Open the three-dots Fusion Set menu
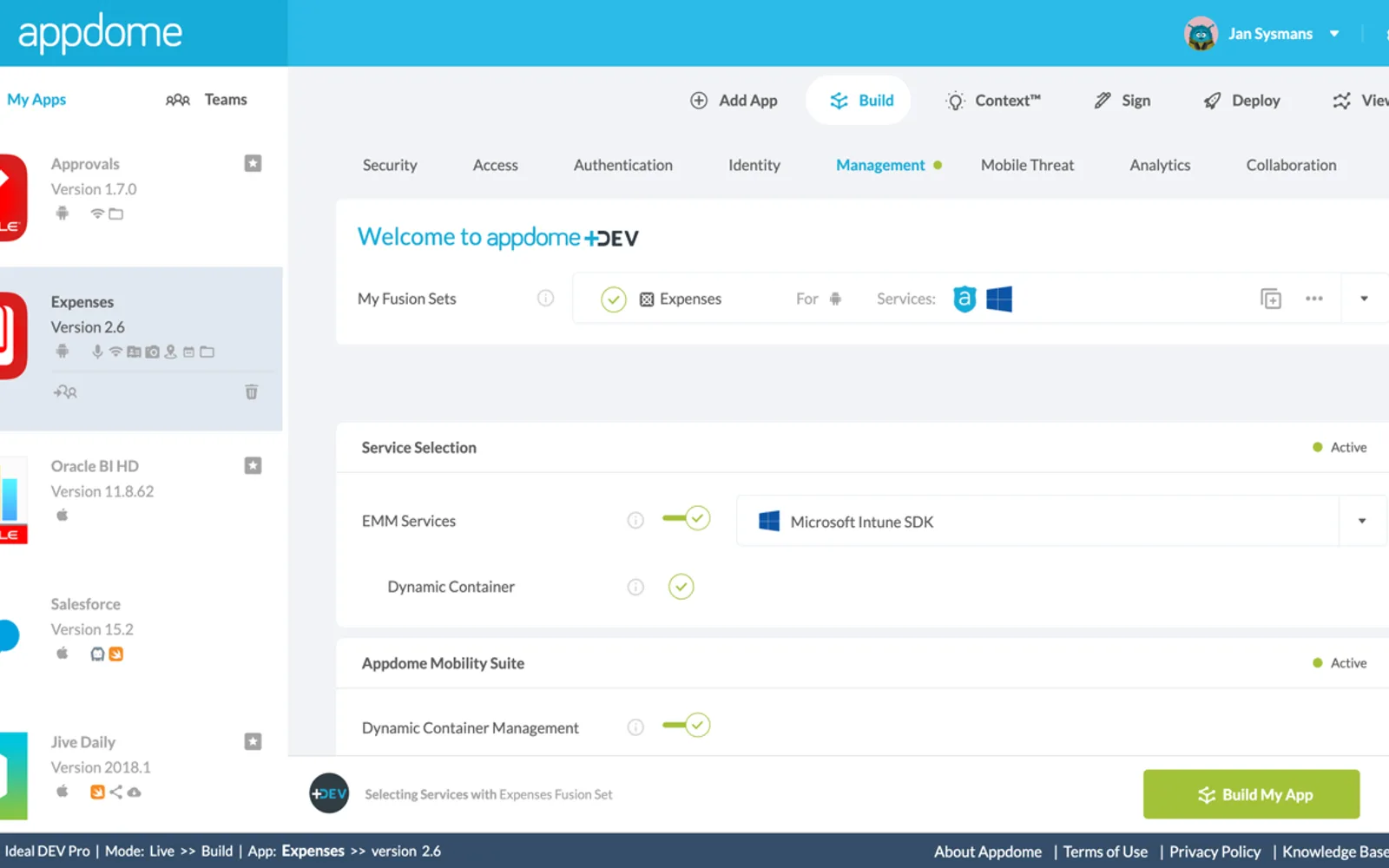Viewport: 1389px width, 868px height. coord(1314,299)
